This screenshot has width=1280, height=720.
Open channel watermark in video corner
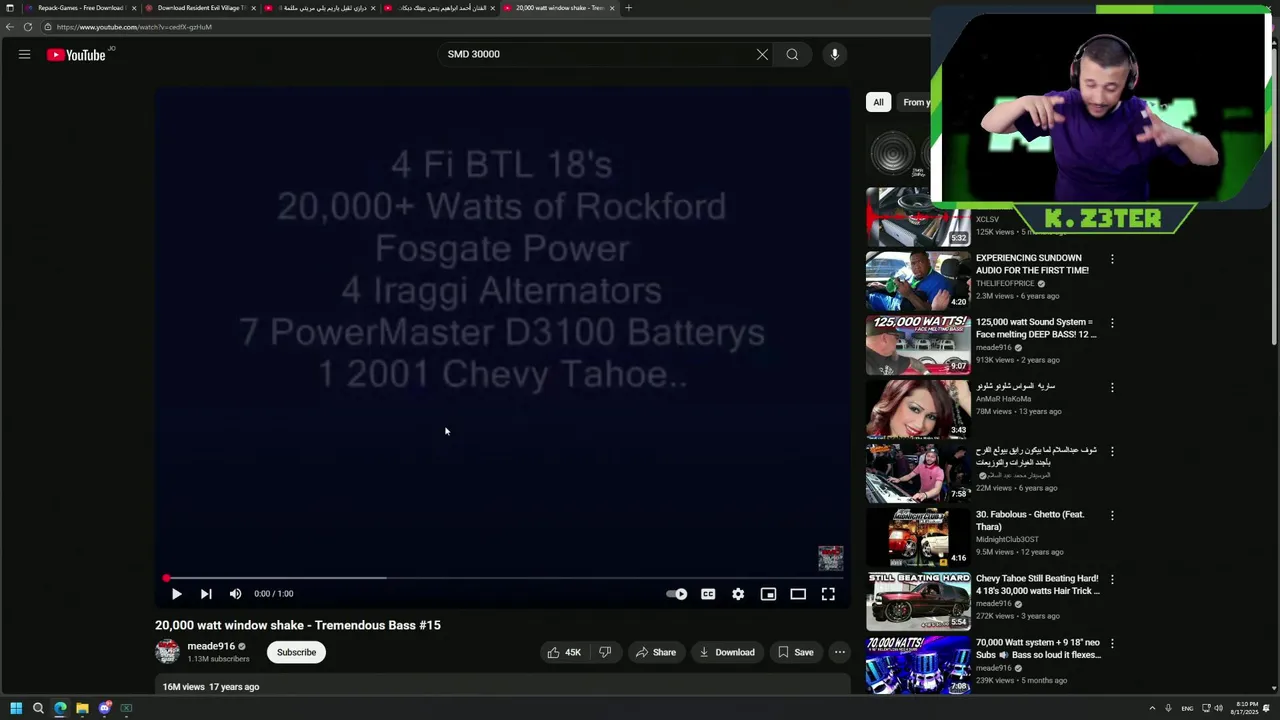830,558
